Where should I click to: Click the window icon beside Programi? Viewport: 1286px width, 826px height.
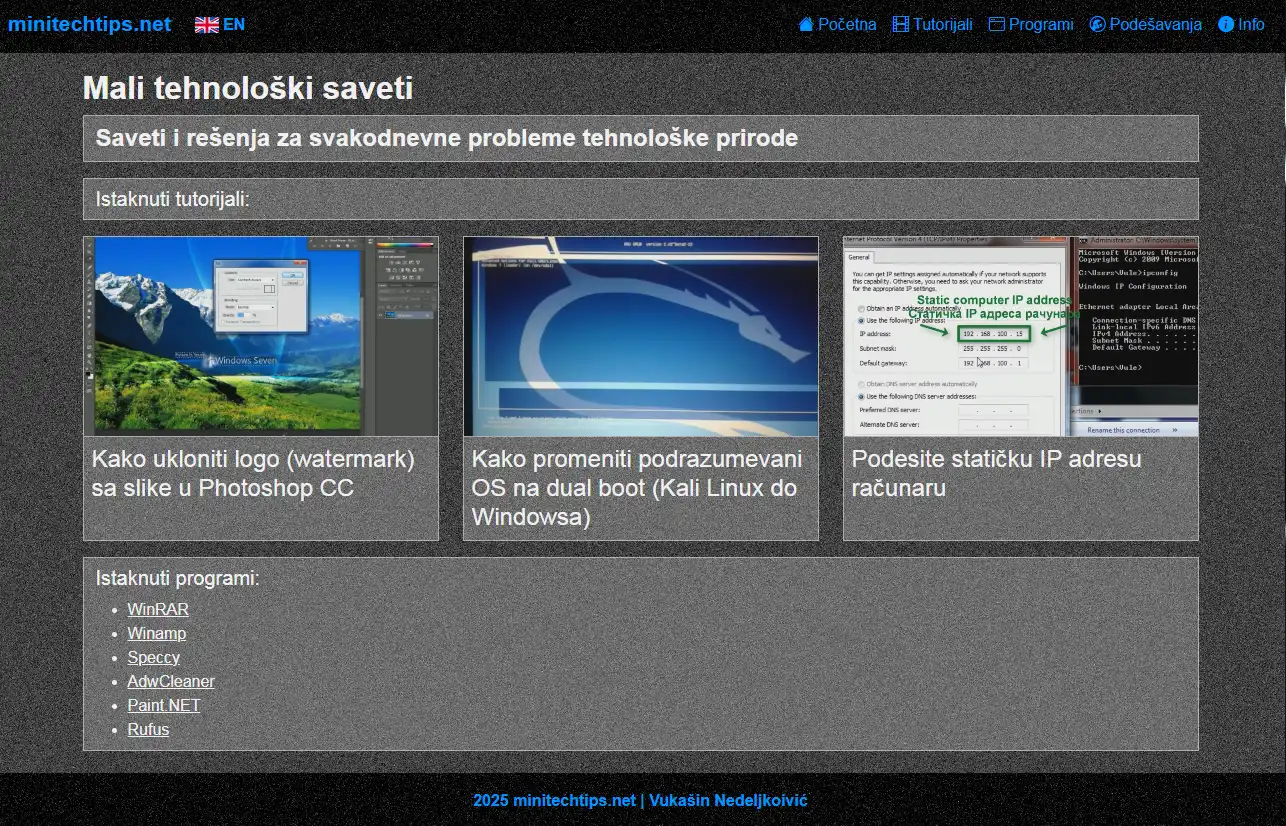[x=996, y=25]
